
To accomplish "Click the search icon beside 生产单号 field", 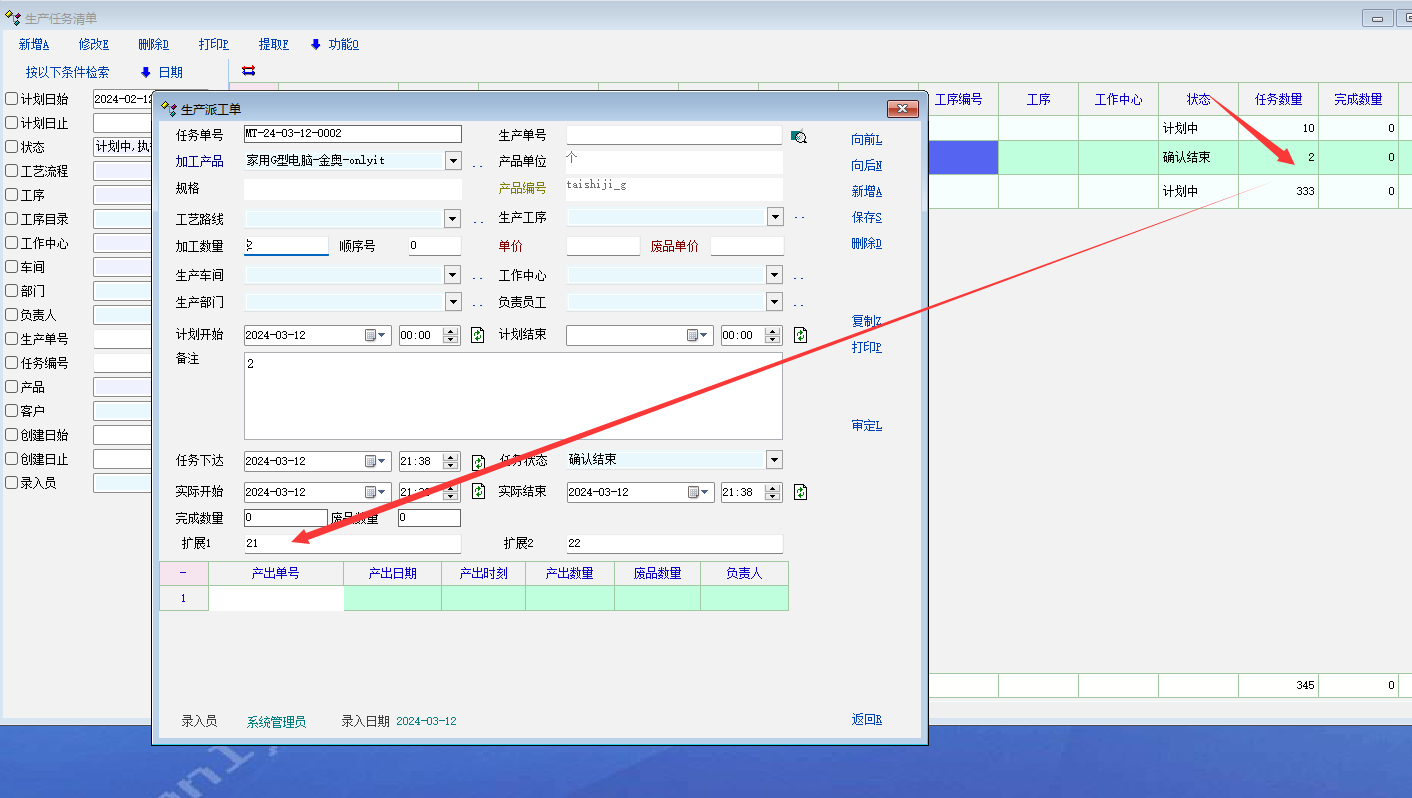I will pos(798,137).
